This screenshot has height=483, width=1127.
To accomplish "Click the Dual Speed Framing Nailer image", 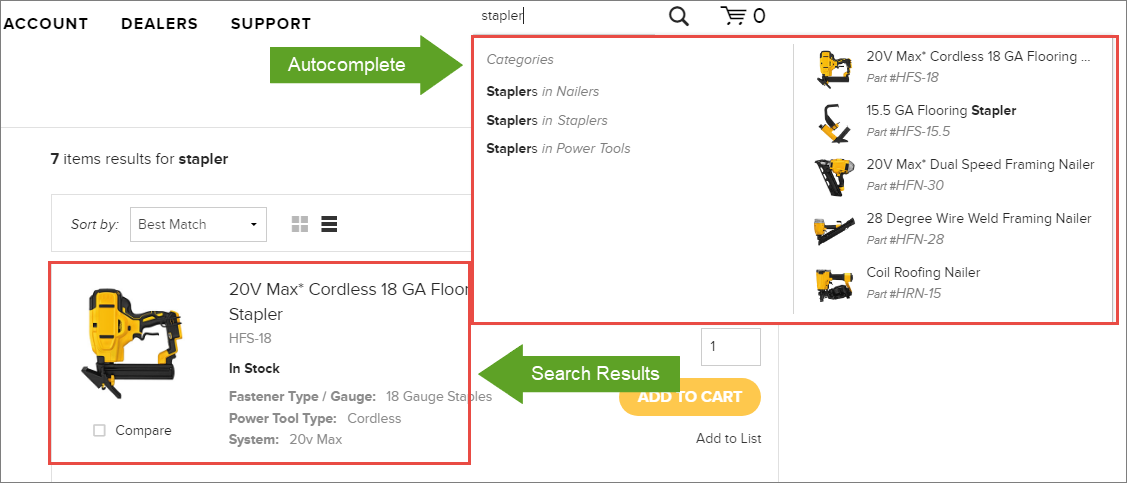I will coord(834,177).
